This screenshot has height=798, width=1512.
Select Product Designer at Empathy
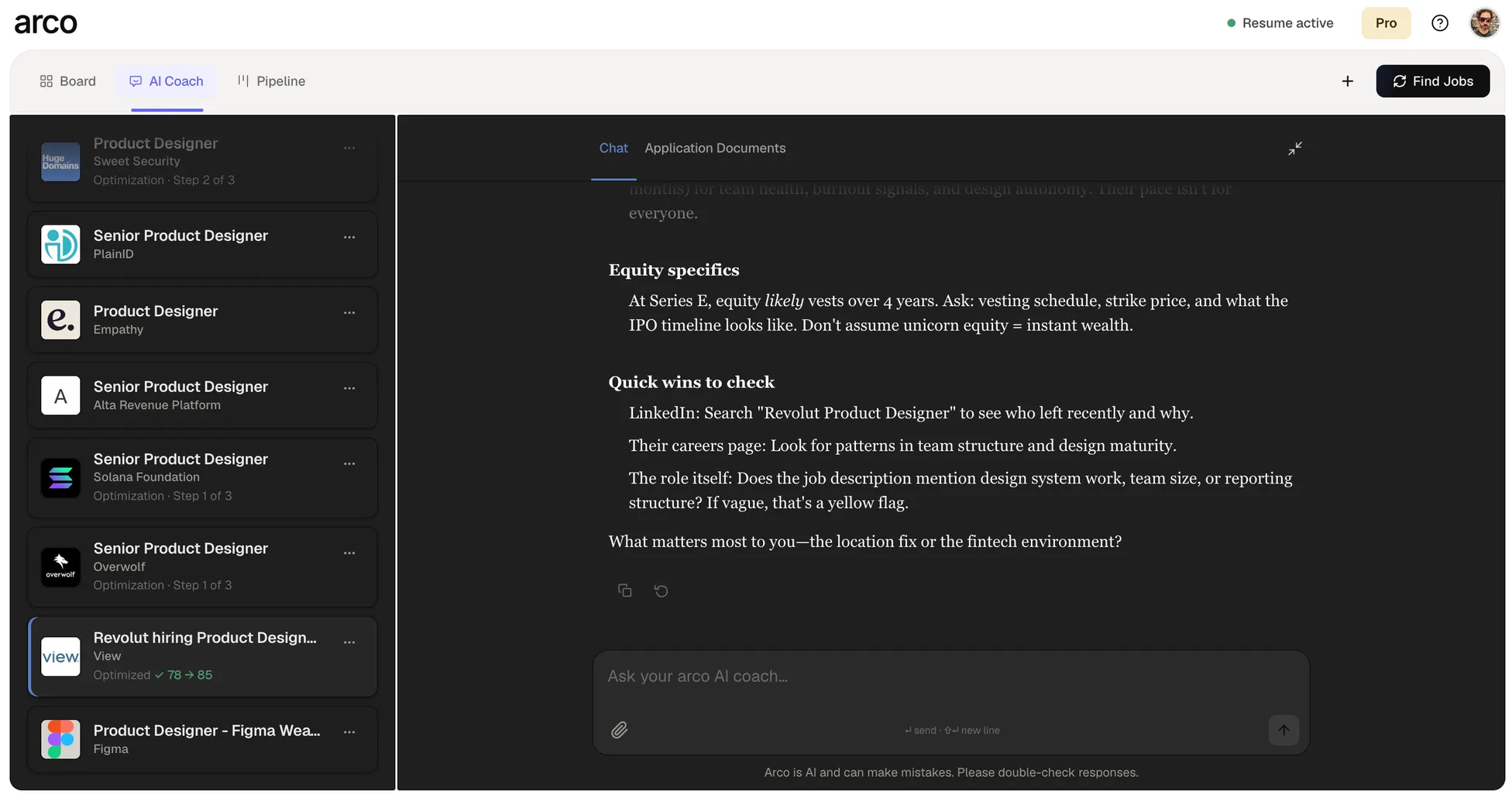pyautogui.click(x=202, y=320)
